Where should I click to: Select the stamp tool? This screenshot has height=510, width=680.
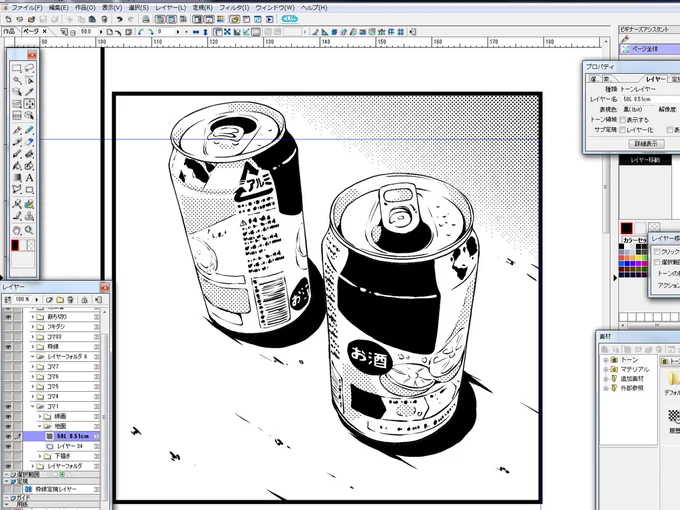point(29,216)
